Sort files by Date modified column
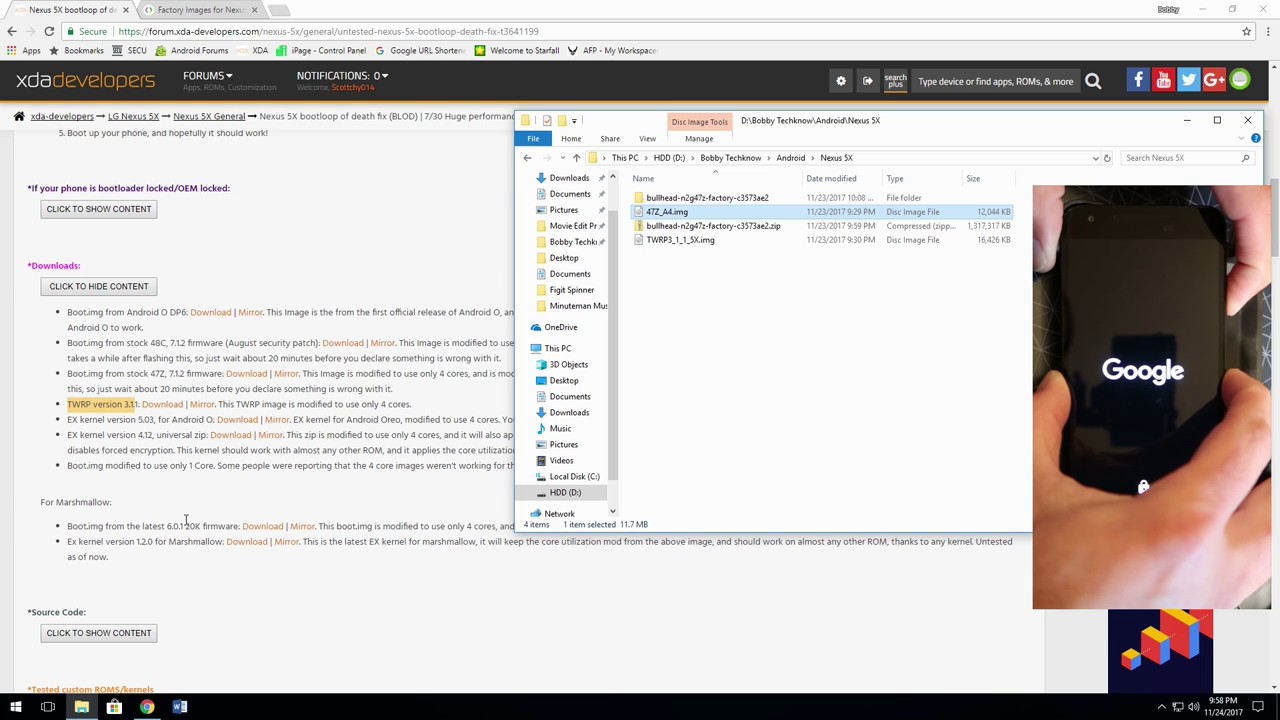Viewport: 1280px width, 720px height. click(831, 178)
